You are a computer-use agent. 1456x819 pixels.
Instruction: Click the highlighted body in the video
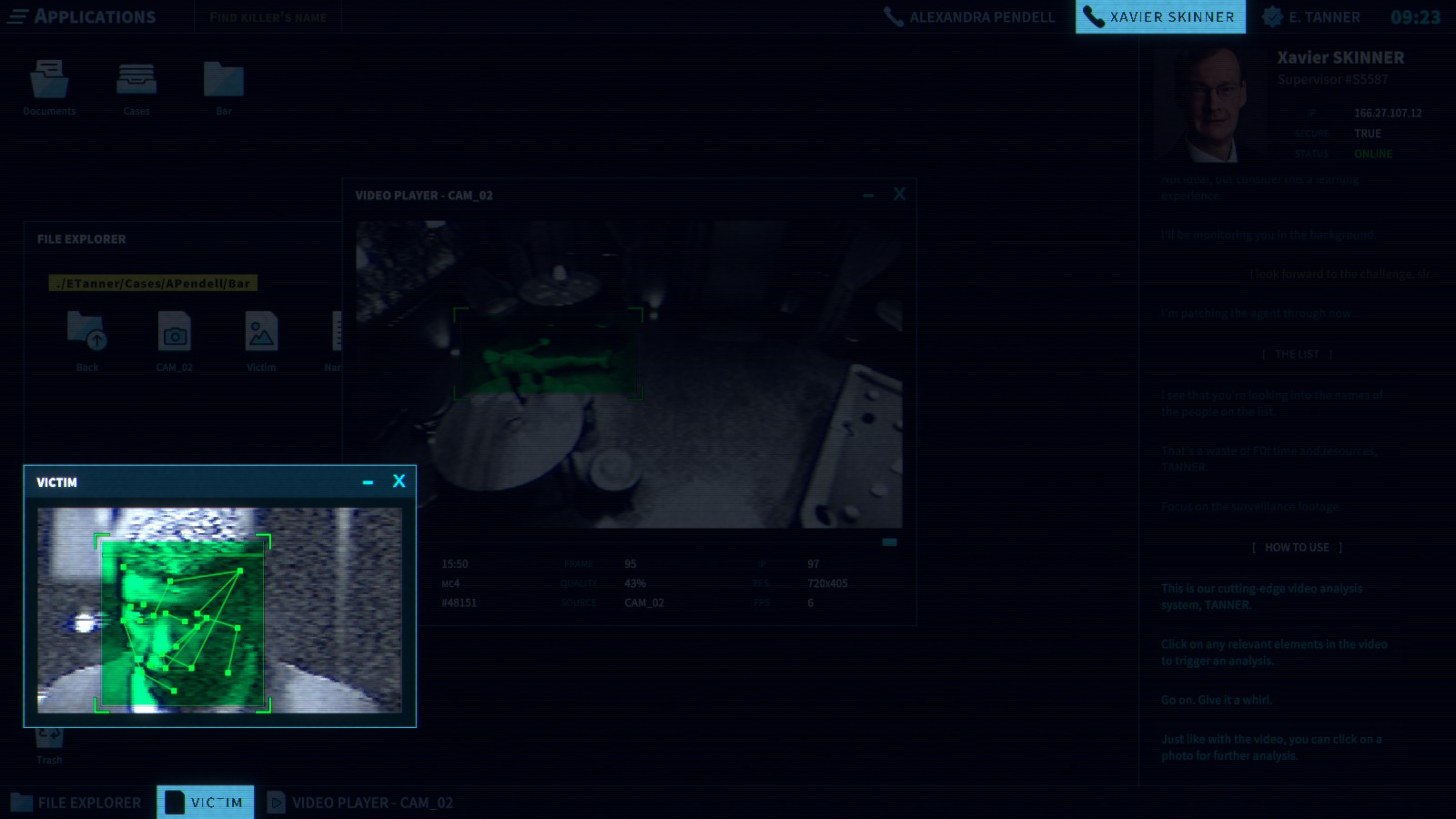click(548, 354)
